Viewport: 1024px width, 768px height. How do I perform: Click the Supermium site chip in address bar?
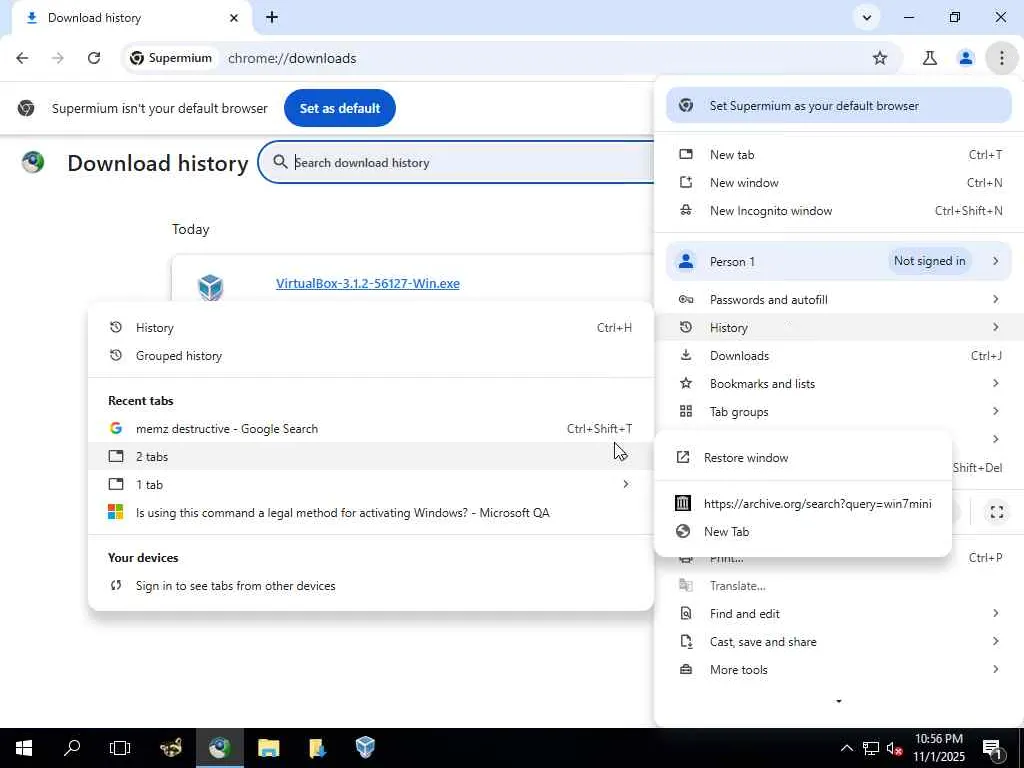(170, 58)
